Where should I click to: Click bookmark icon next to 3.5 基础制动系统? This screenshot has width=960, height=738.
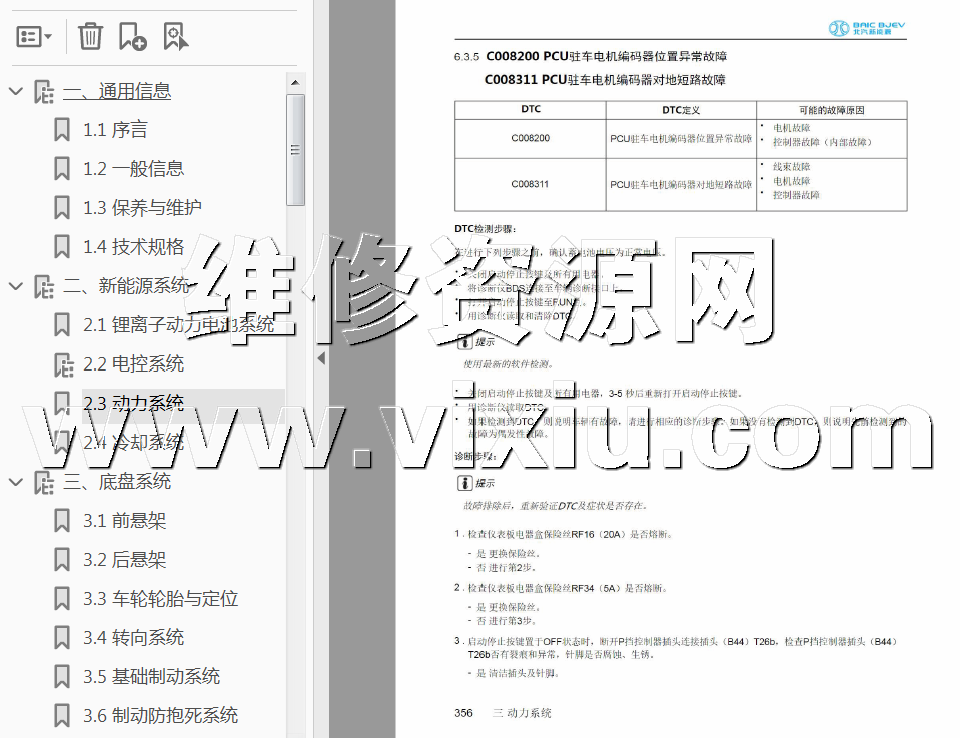[62, 677]
